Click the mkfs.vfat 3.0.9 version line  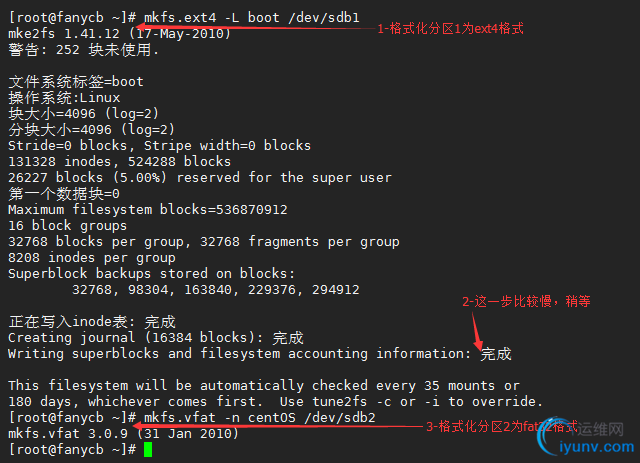point(124,434)
